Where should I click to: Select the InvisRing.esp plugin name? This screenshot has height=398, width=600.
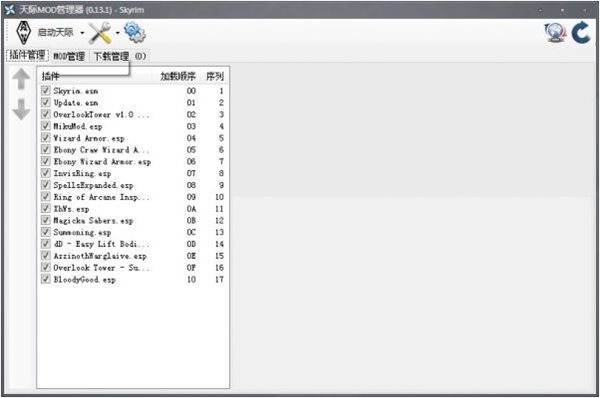coord(82,174)
